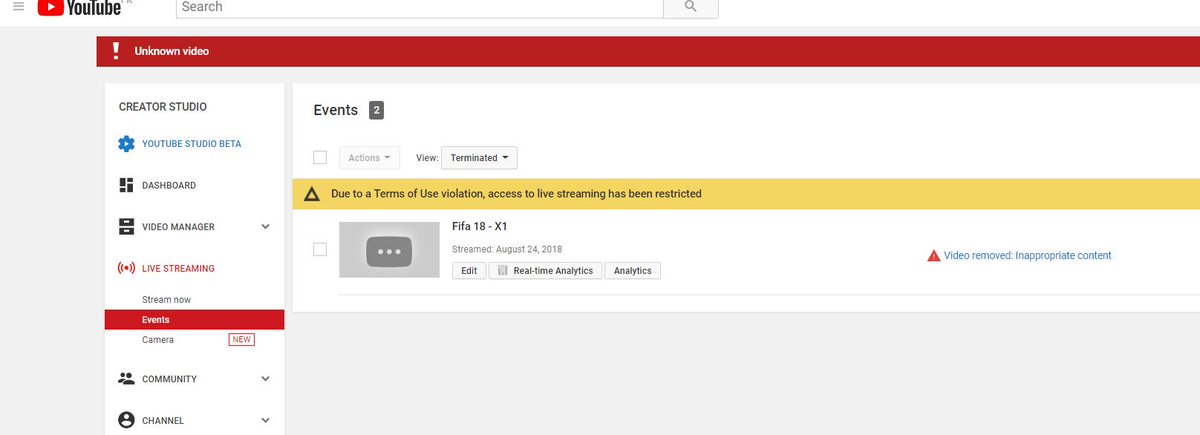Go to YouTube home via logo
1200x435 pixels.
click(79, 7)
